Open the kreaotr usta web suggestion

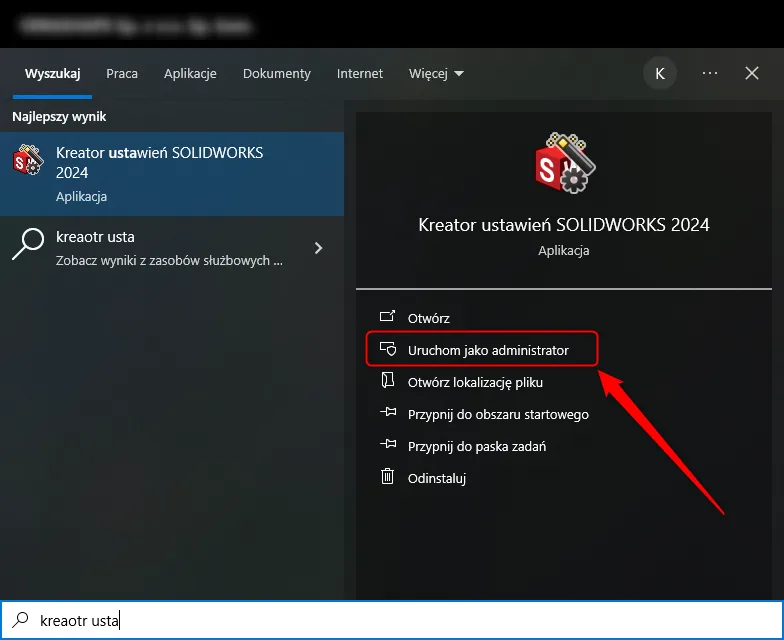click(172, 248)
